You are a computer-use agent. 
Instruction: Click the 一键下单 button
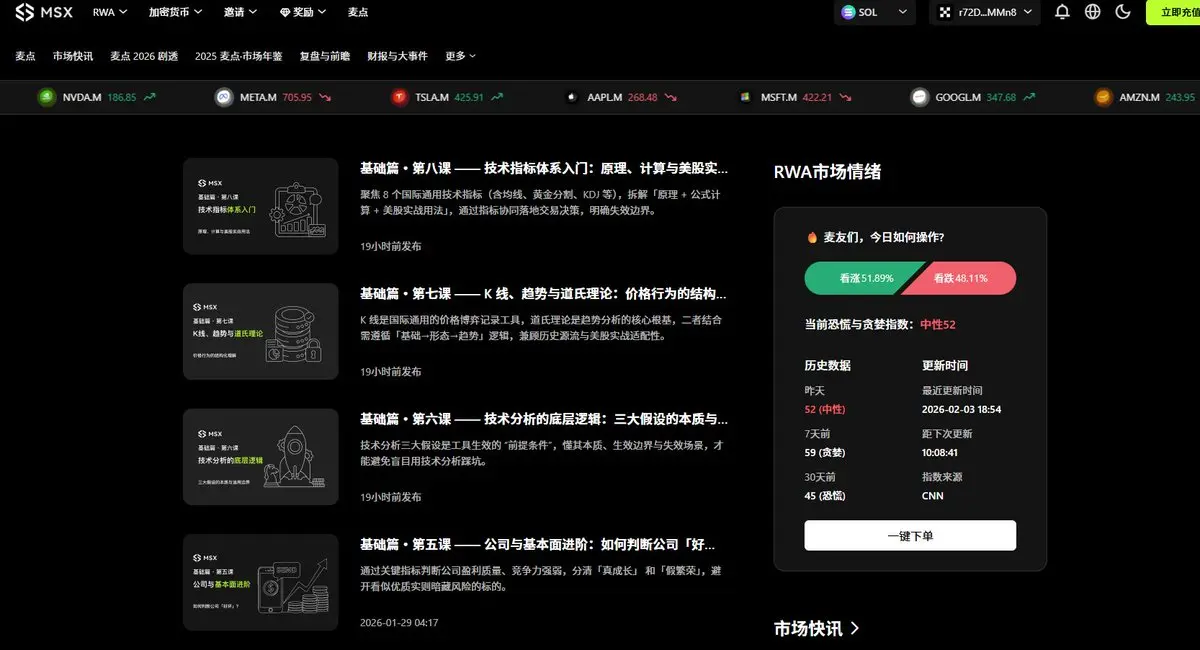[x=910, y=535]
